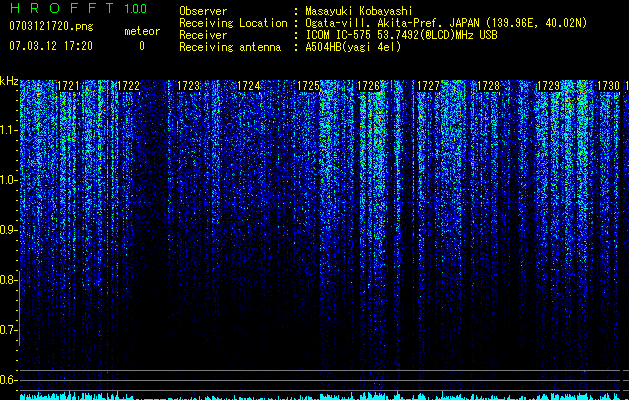Click the date stamp 07.03.12 17:20

(x=51, y=46)
